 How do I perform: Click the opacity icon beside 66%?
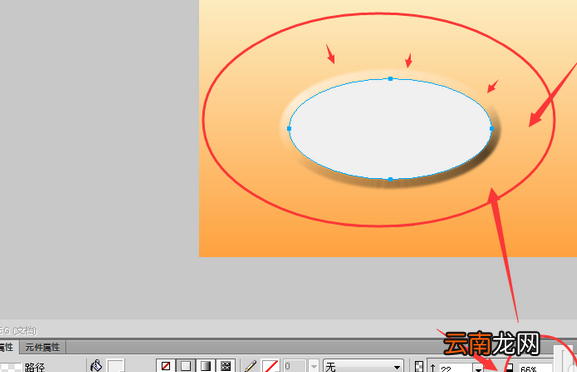point(509,368)
